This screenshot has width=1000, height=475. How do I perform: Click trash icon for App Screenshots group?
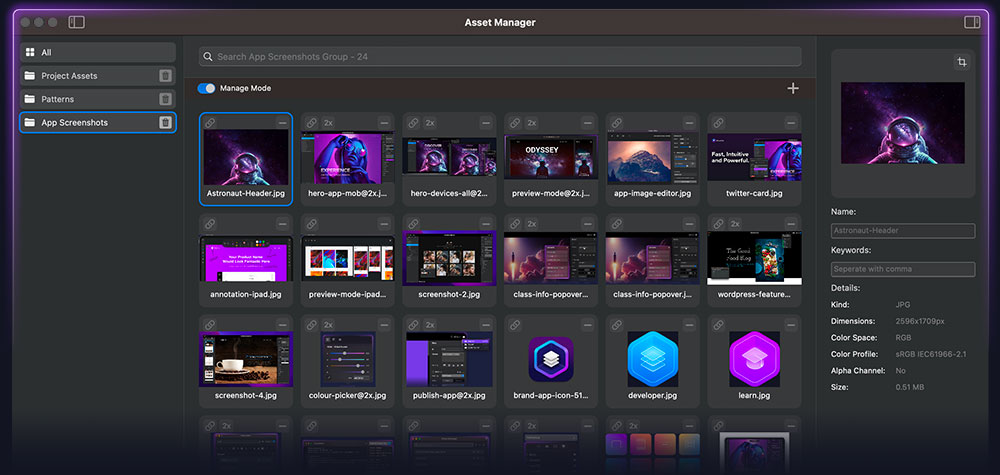[x=165, y=122]
